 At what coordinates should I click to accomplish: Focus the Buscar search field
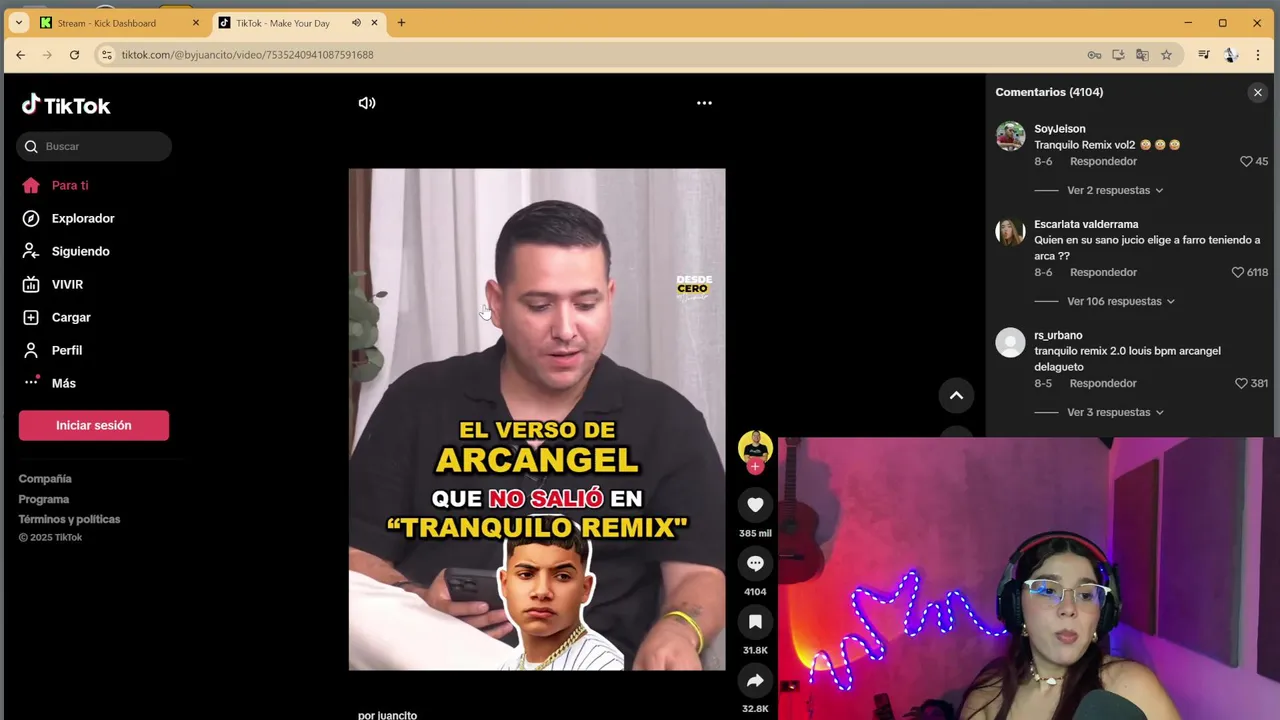[94, 146]
